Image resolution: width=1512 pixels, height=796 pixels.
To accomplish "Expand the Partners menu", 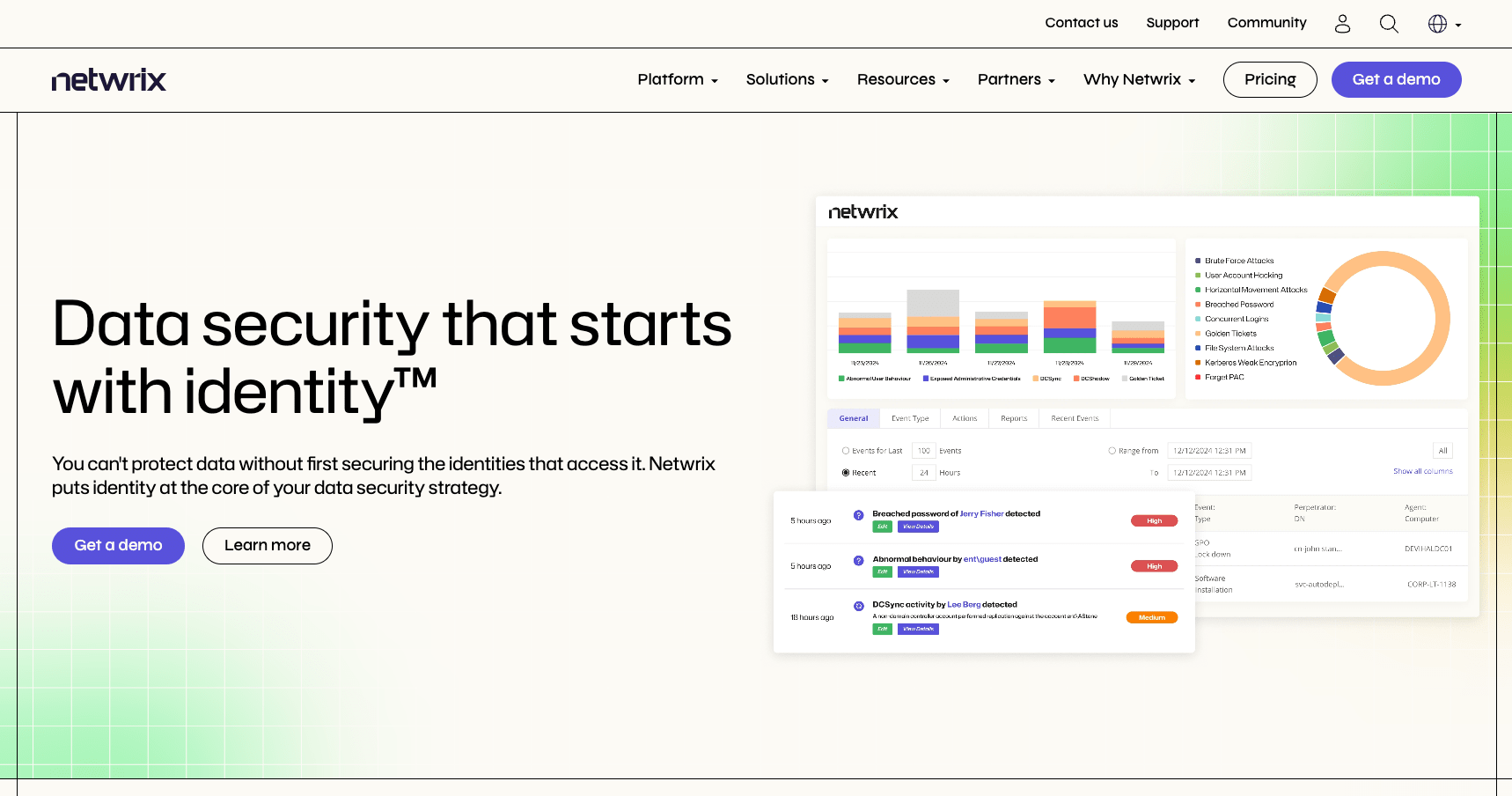I will tap(1017, 79).
